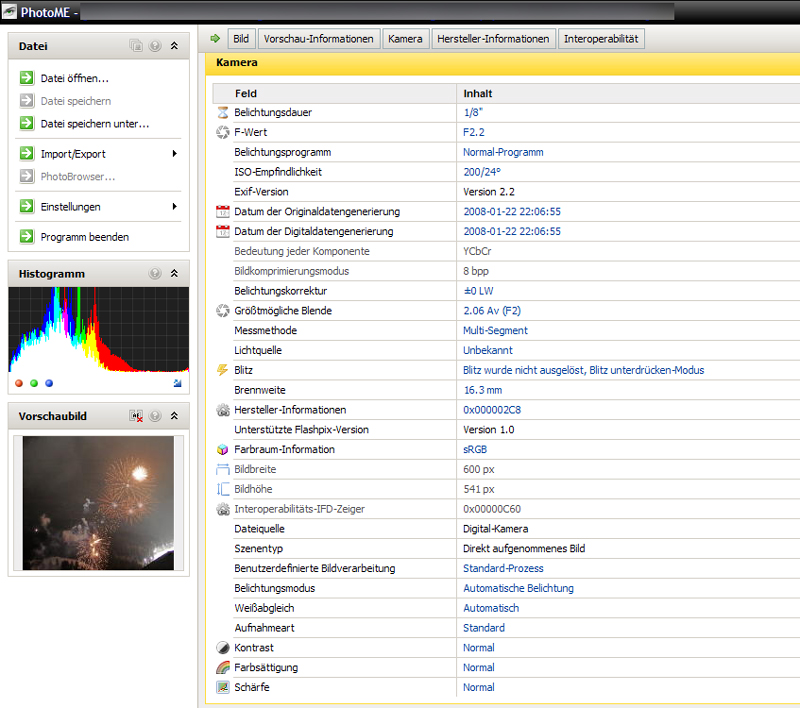Collapse the Datei panel
This screenshot has height=708, width=800.
point(174,46)
